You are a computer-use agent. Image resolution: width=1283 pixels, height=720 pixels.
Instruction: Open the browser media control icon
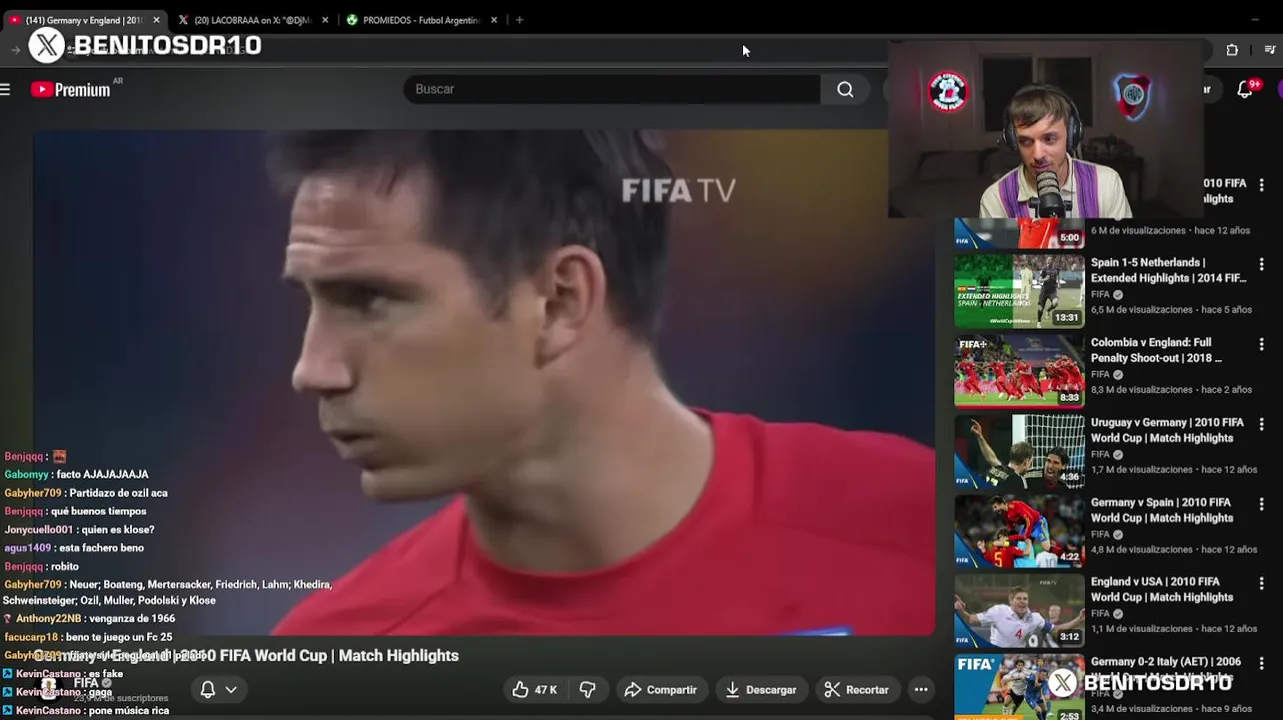point(1270,50)
